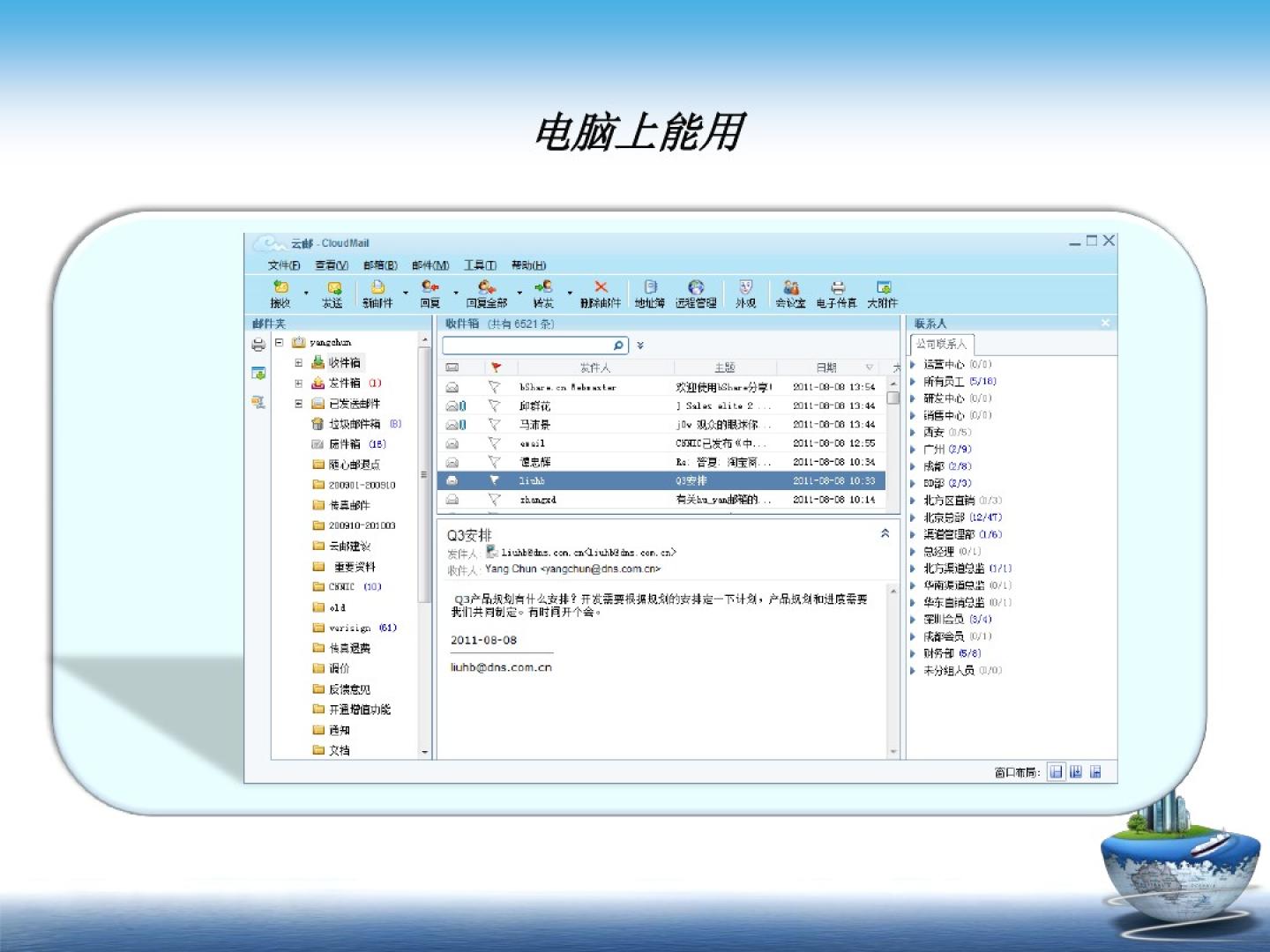1270x952 pixels.
Task: Click the 新邮件 (New Mail) icon
Action: pos(377,287)
